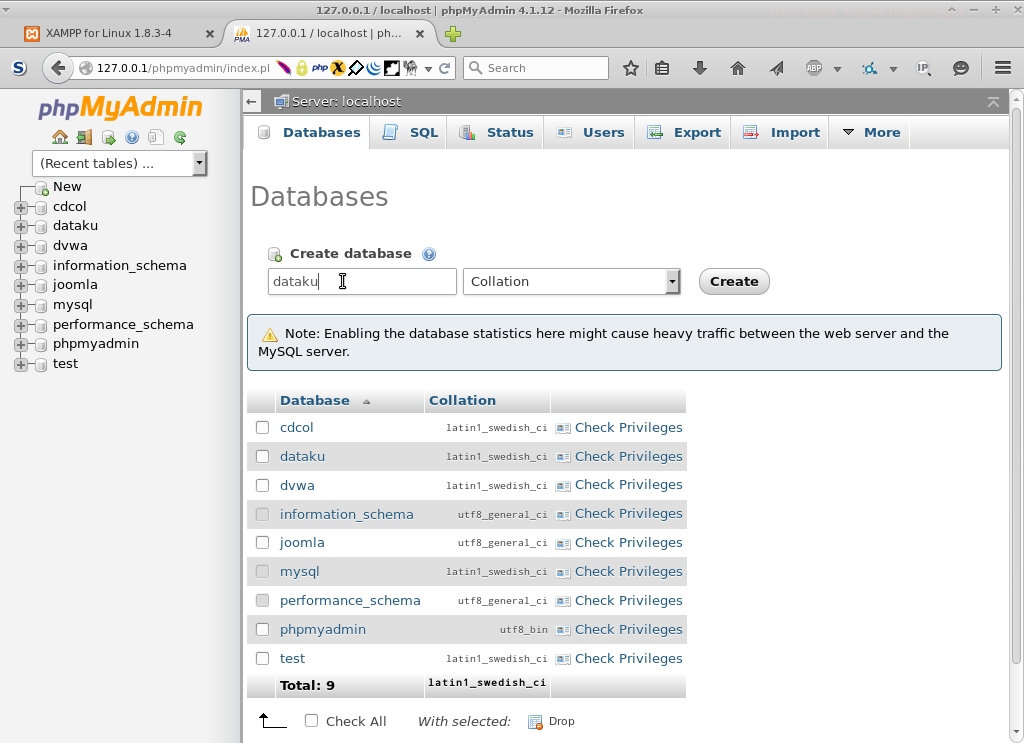Click the Adblock Plus ABP icon
Screen dimensions: 1024x743
[814, 68]
